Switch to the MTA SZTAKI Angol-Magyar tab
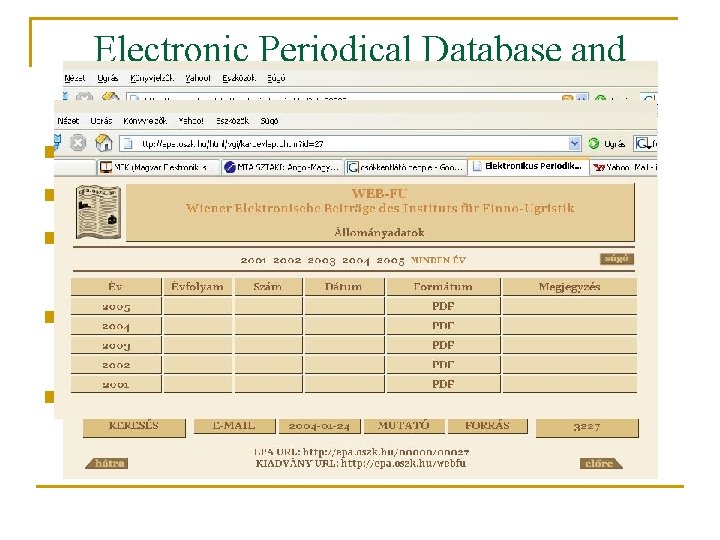Viewport: 720px width, 540px height. click(x=283, y=167)
